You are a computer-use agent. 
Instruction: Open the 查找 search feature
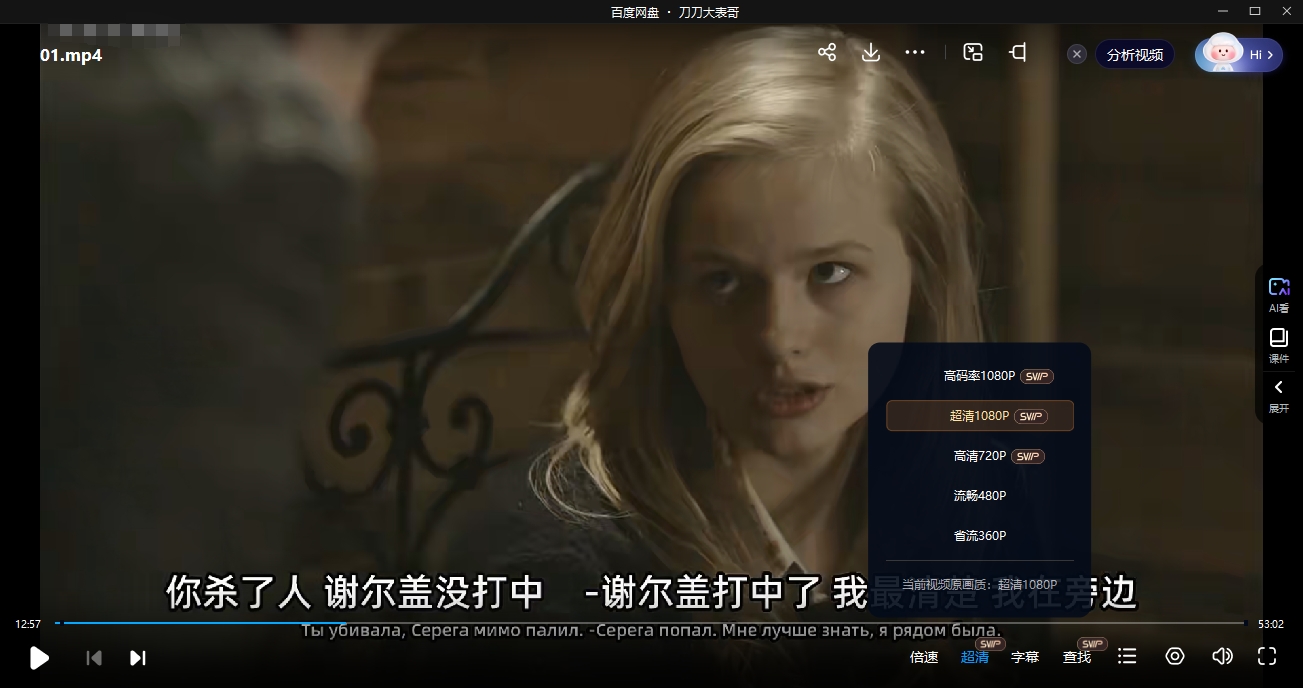(1077, 657)
